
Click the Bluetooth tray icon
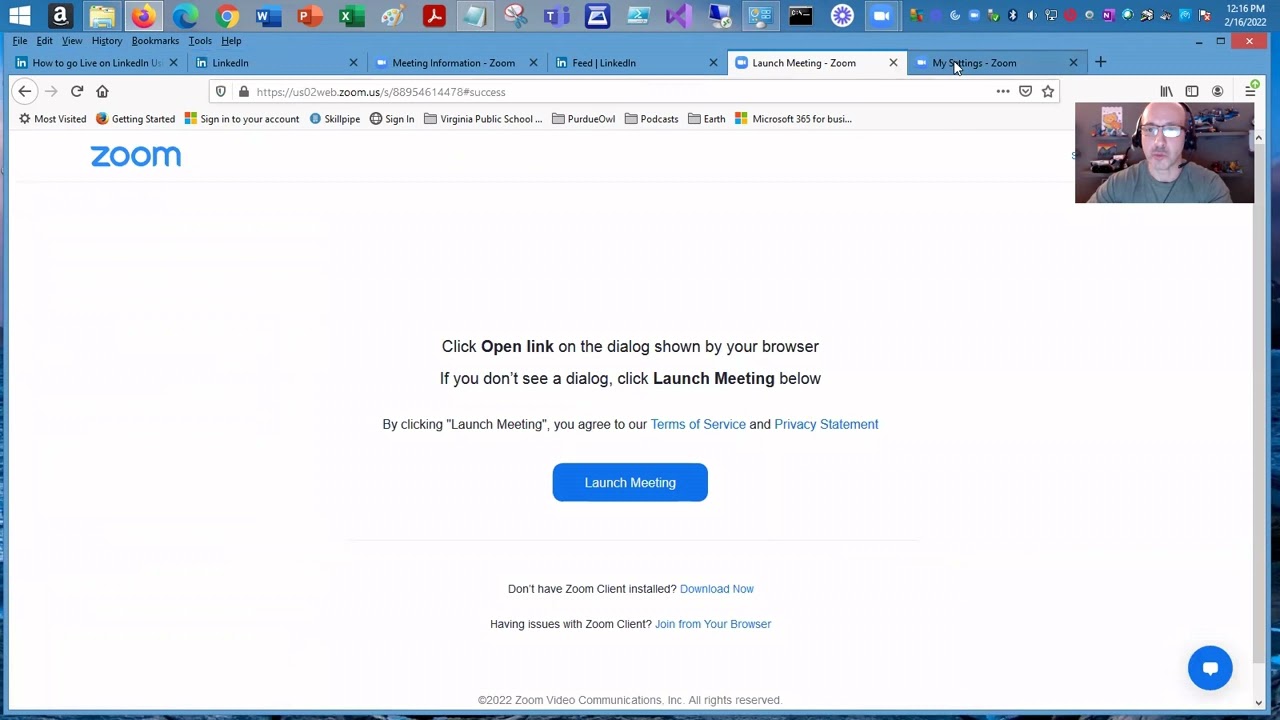pos(1012,15)
